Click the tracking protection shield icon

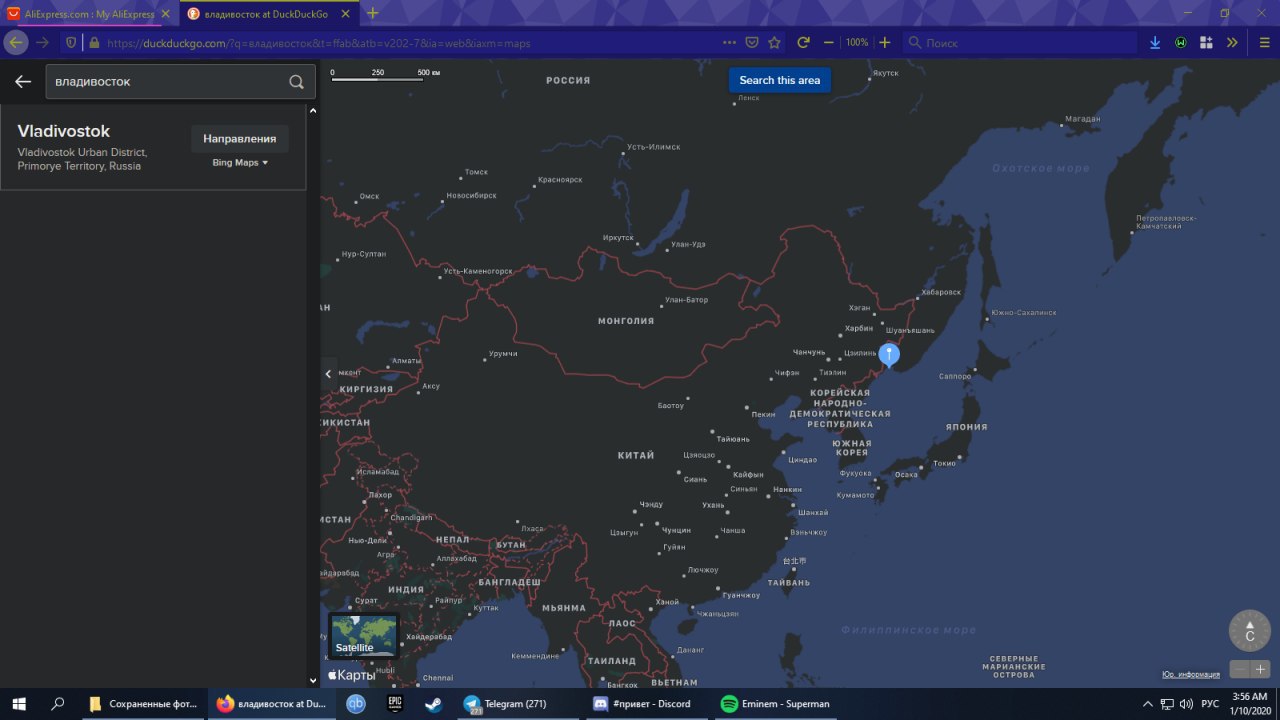(71, 43)
